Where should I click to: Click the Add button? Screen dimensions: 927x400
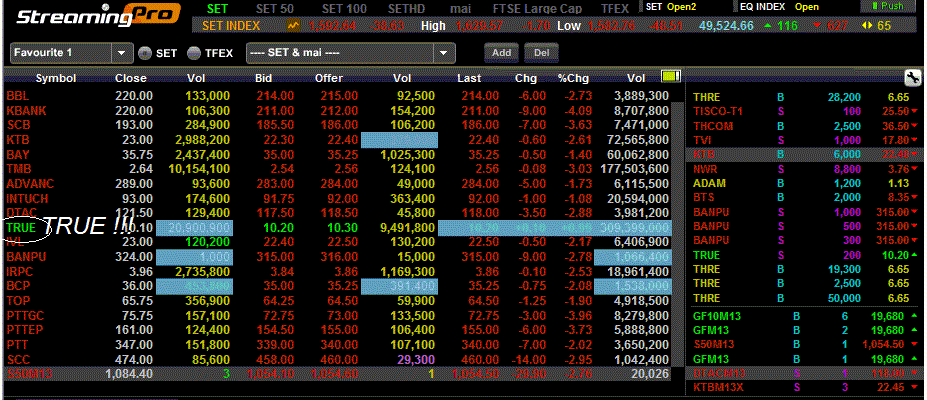(x=501, y=53)
